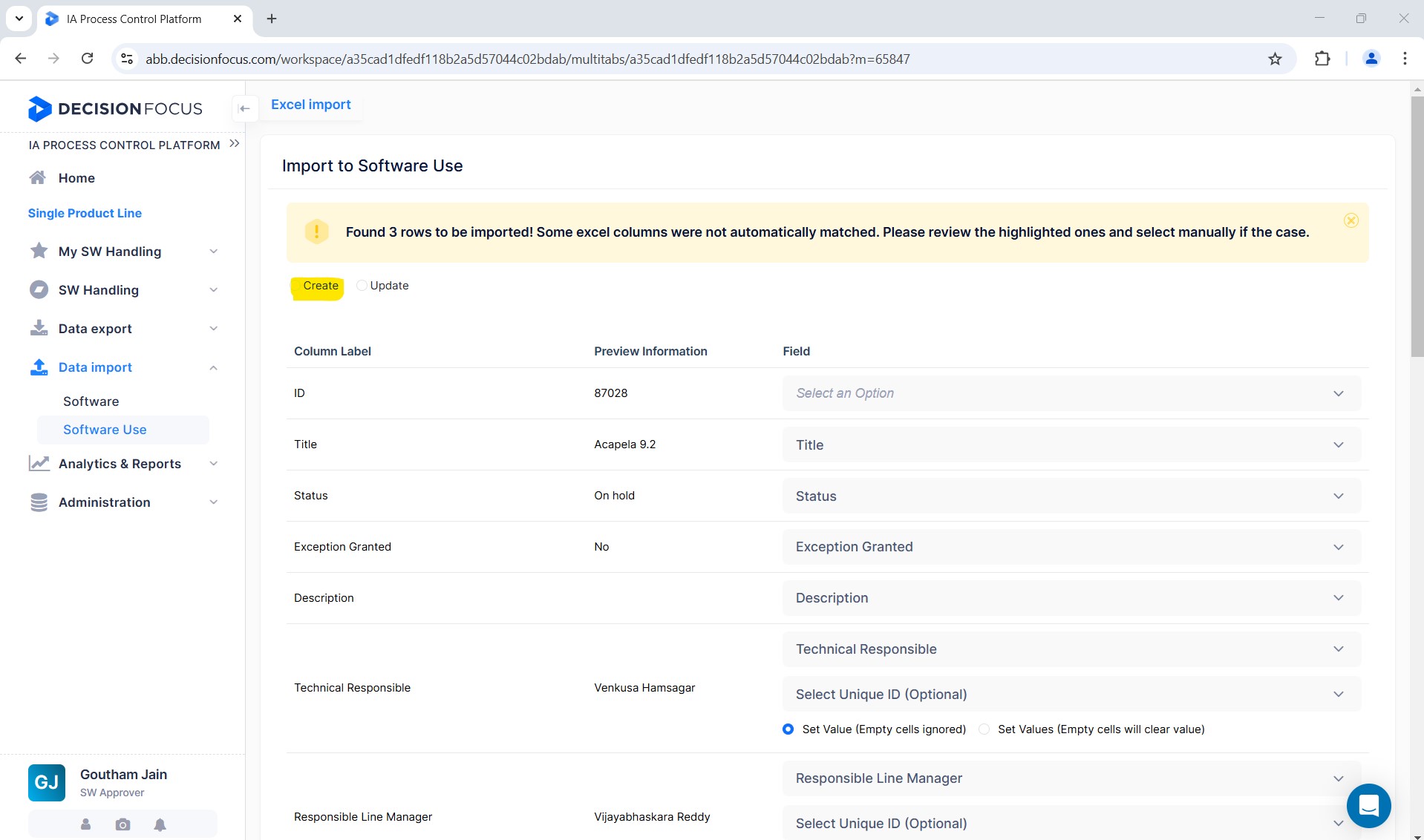Collapse Data import menu
Image resolution: width=1424 pixels, height=840 pixels.
point(213,367)
